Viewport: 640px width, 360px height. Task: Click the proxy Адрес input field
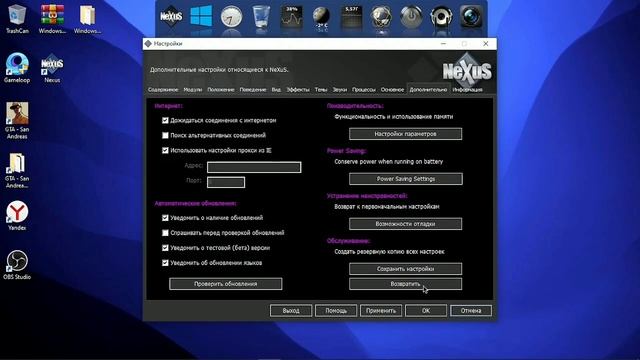pos(254,167)
